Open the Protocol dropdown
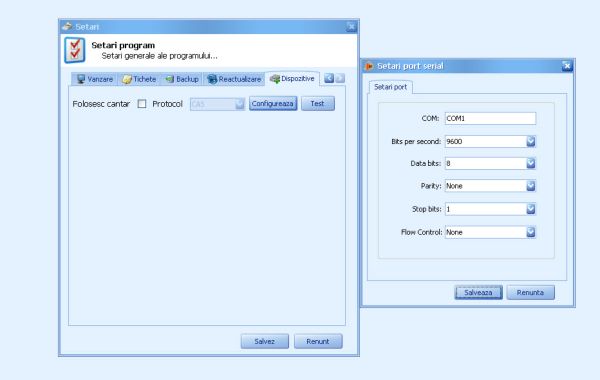The height and width of the screenshot is (380, 600). (217, 104)
